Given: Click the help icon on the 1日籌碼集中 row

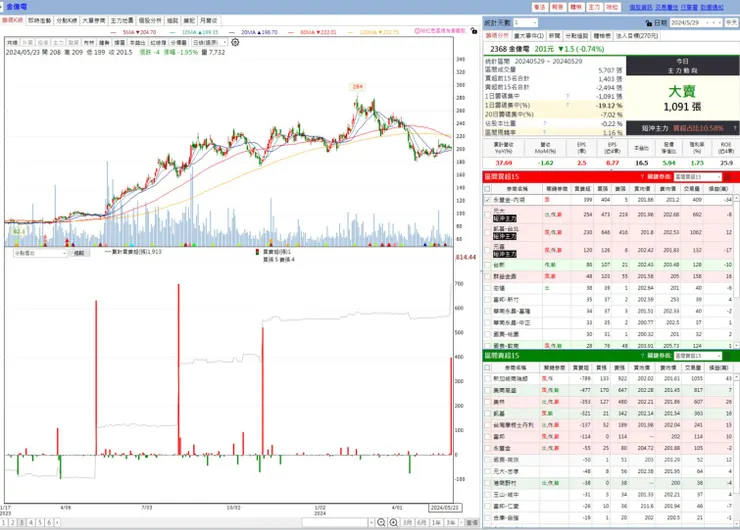Looking at the screenshot, I should (x=567, y=96).
